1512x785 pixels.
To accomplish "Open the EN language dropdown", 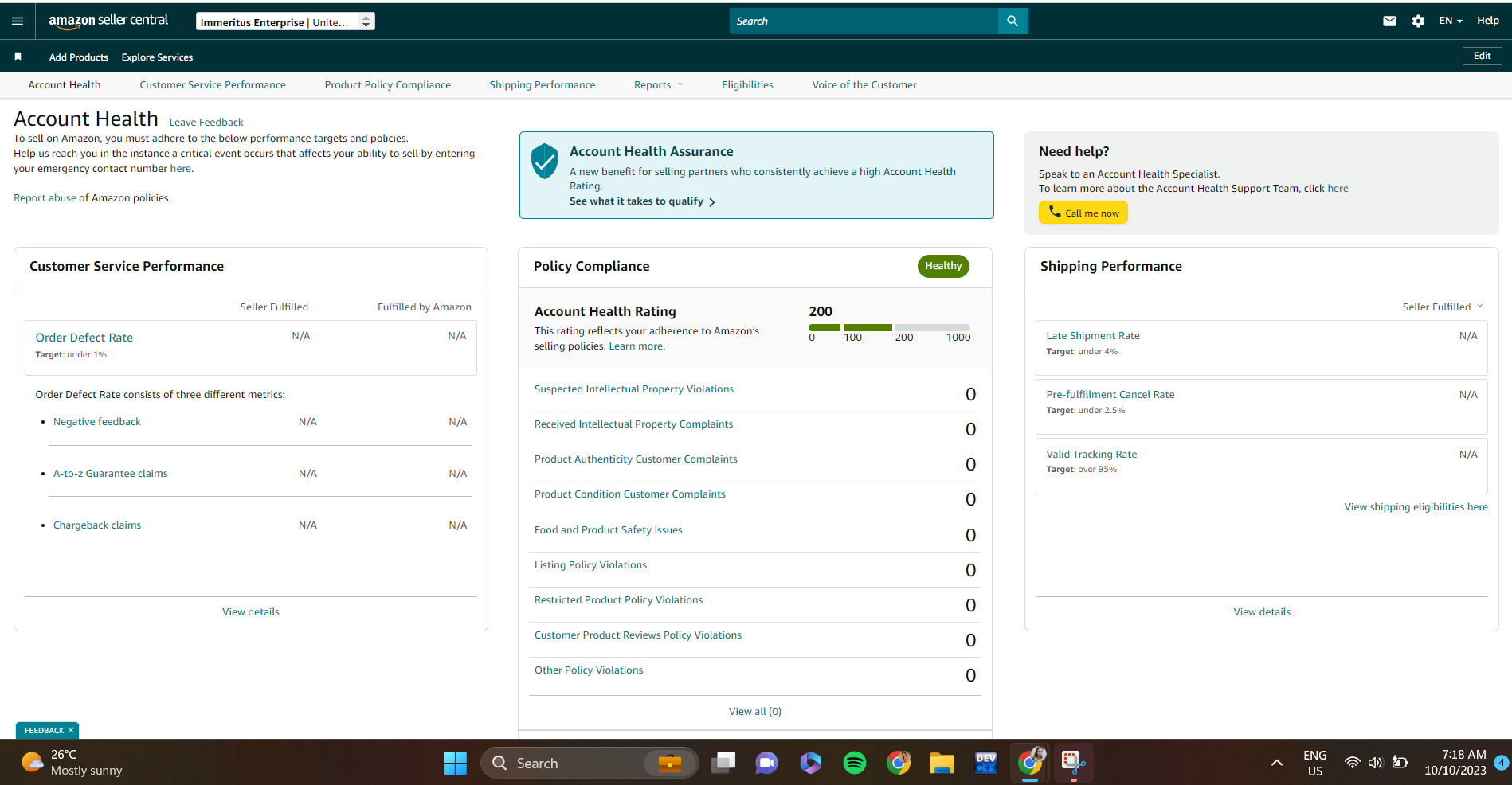I will [1451, 21].
